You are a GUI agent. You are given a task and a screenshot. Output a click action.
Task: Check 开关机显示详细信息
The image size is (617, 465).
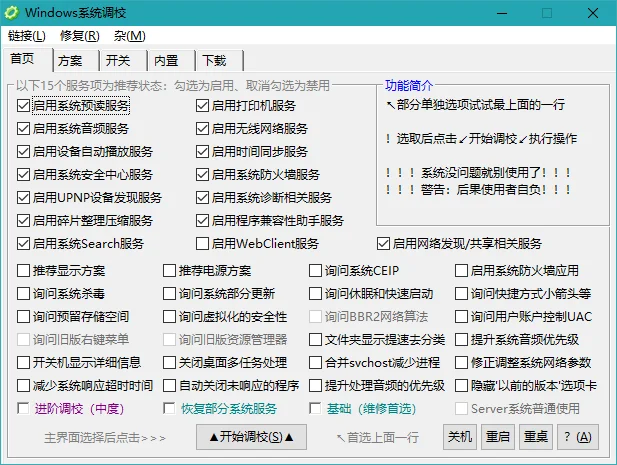coord(24,363)
